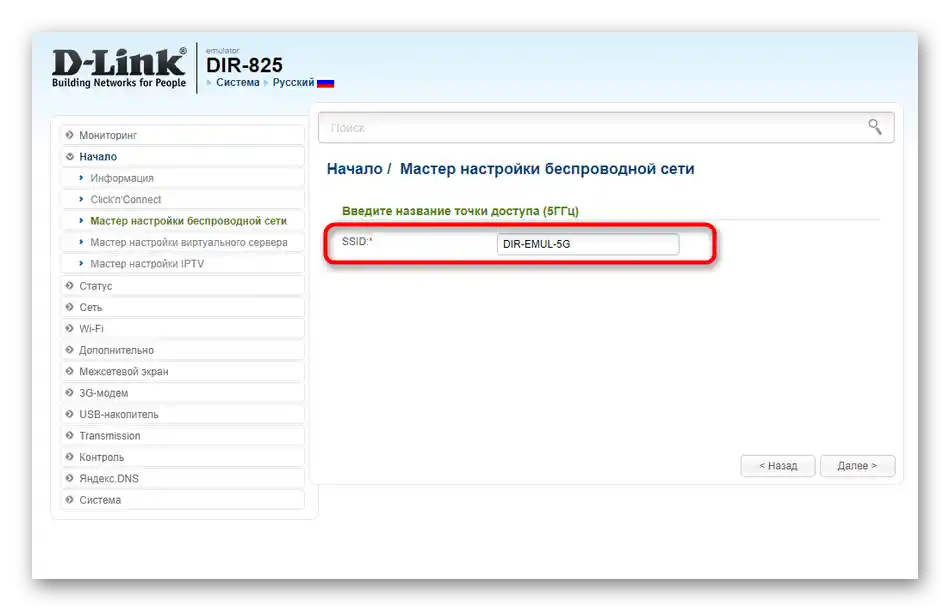
Task: Click the Назад back button
Action: 778,466
